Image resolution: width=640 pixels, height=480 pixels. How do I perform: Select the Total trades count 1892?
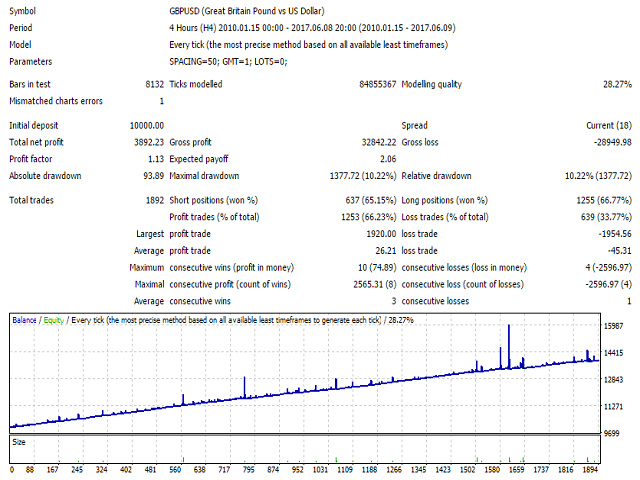point(153,200)
